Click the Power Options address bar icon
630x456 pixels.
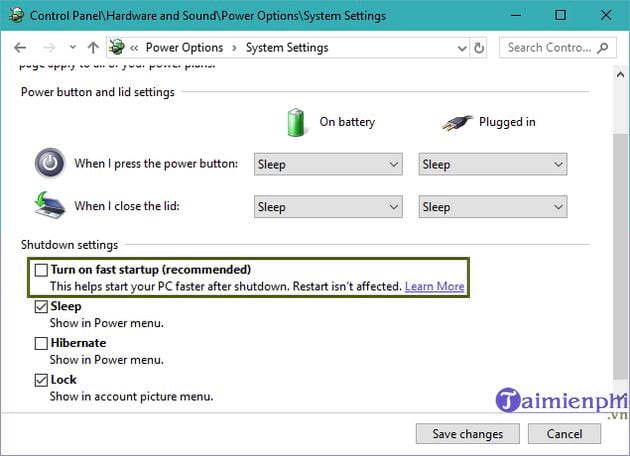[x=117, y=47]
